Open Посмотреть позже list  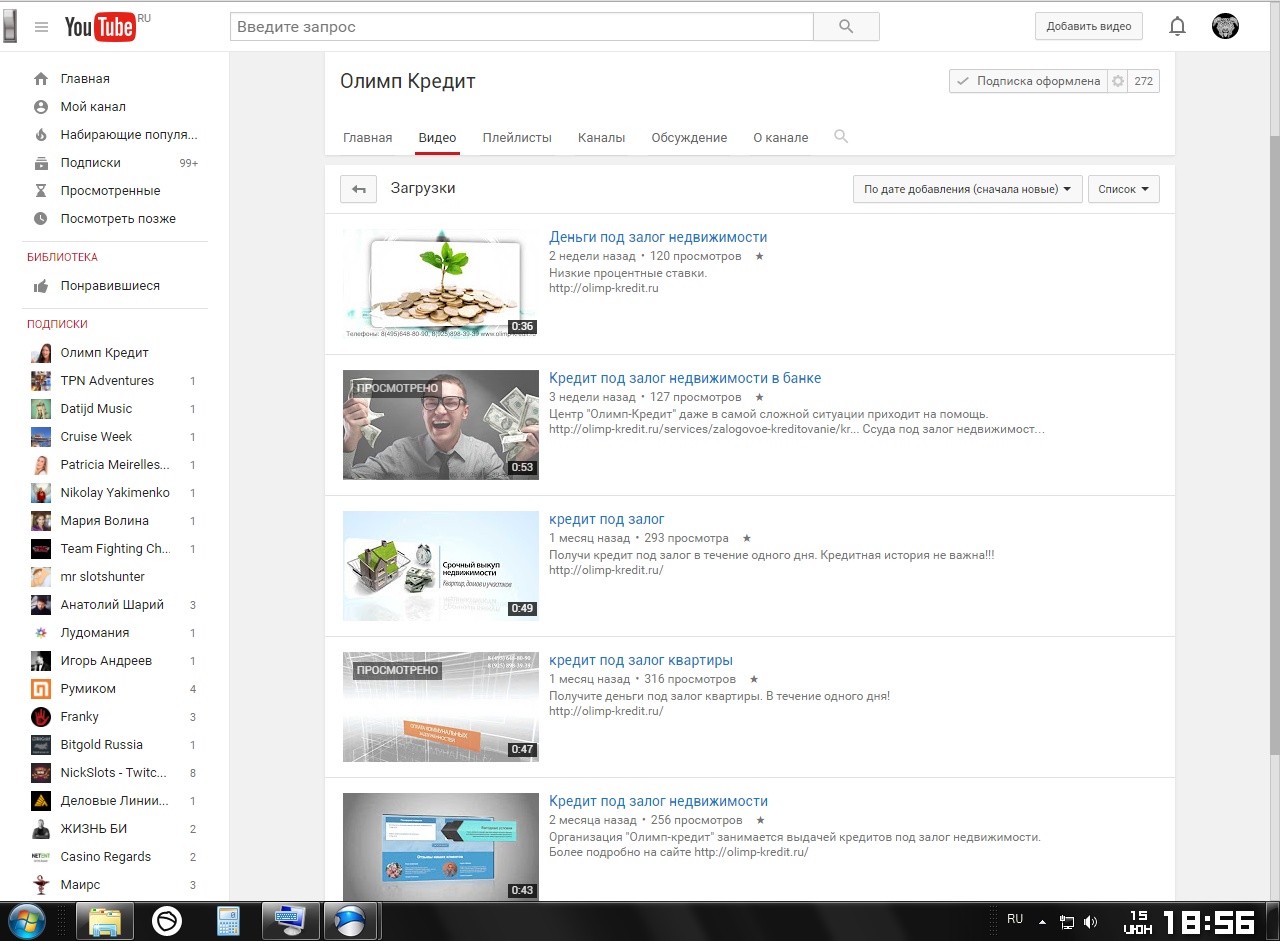pos(118,219)
